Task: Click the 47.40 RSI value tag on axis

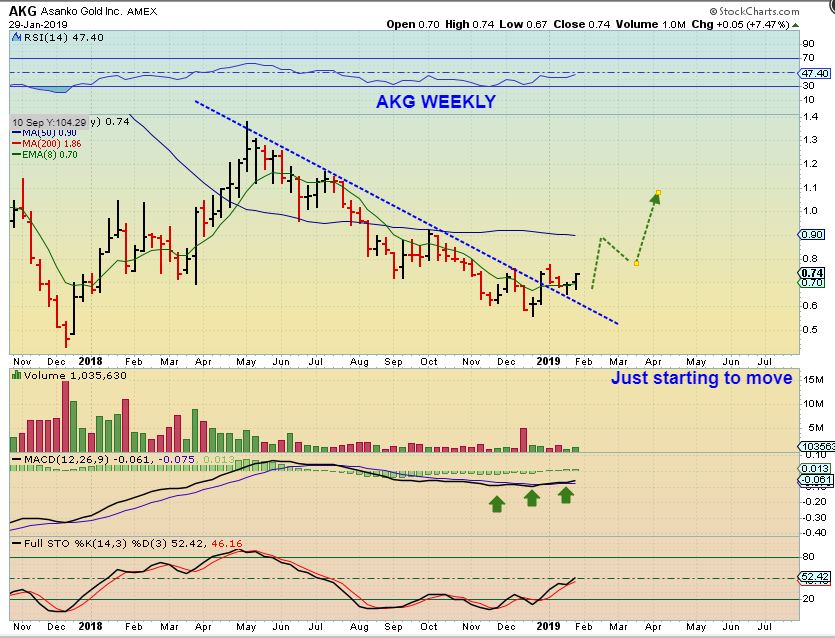Action: point(814,73)
